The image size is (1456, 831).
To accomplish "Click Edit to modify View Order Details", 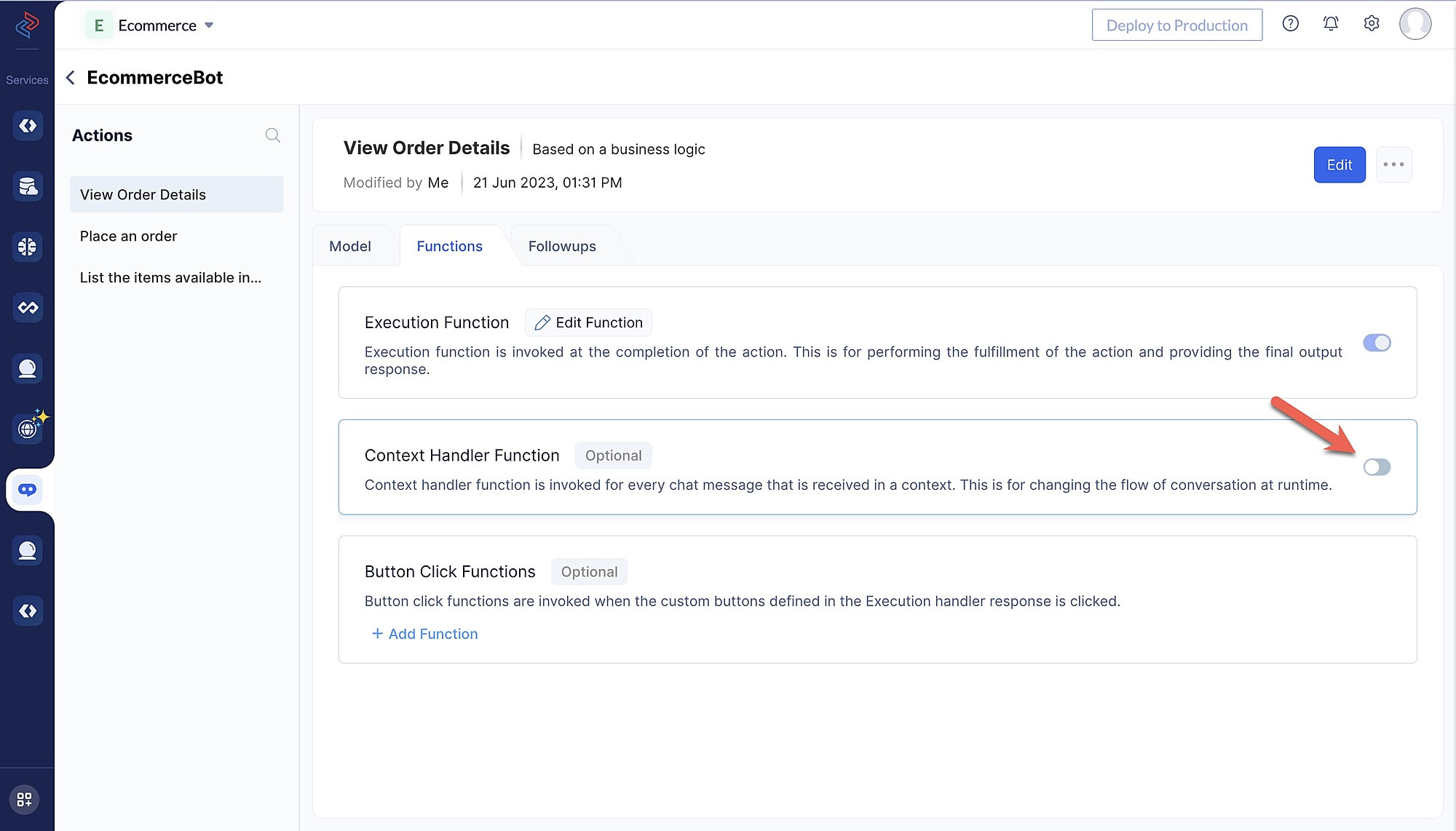I will coord(1339,164).
